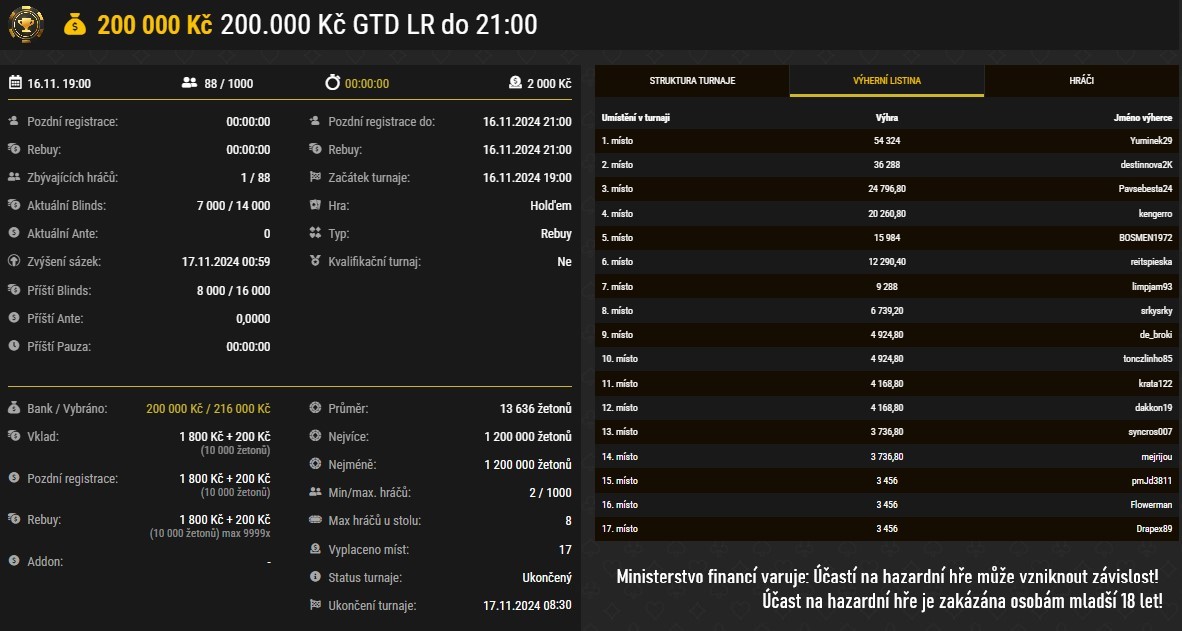Select the money bag icon beside 200 000 Kč
Image resolution: width=1182 pixels, height=631 pixels.
(x=78, y=24)
